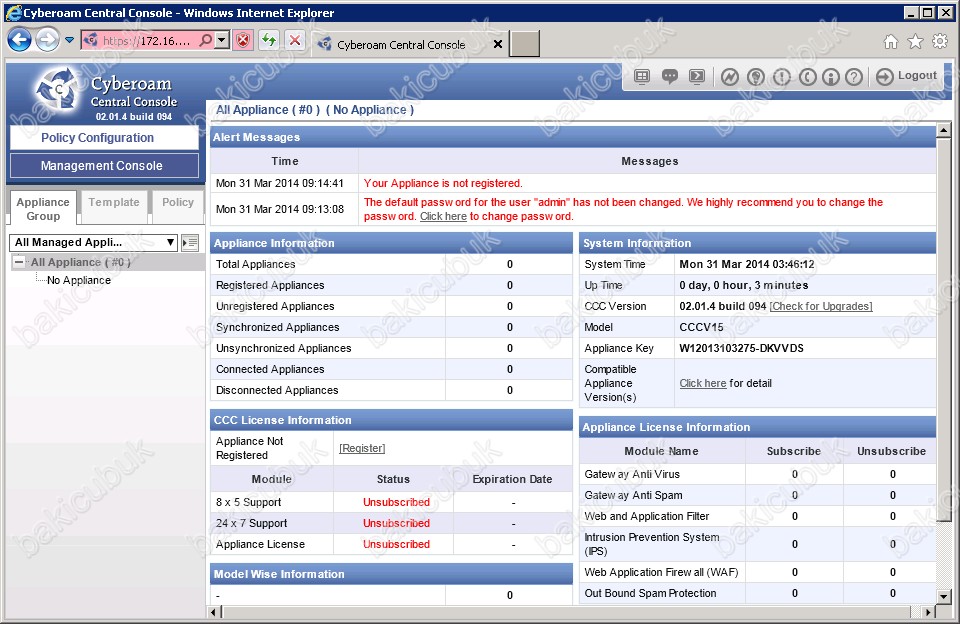Click the horizontal scrollbar left arrow
The image size is (960, 624).
pyautogui.click(x=214, y=612)
